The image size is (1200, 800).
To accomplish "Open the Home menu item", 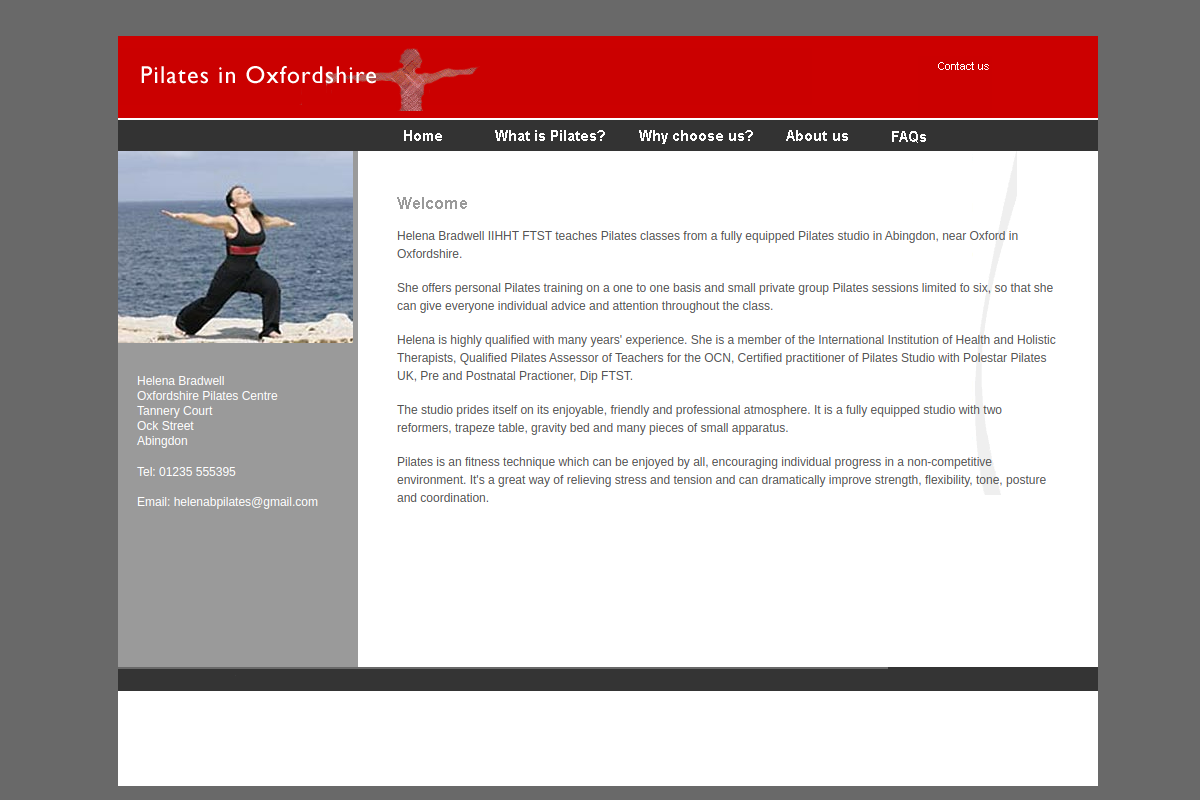I will 422,136.
